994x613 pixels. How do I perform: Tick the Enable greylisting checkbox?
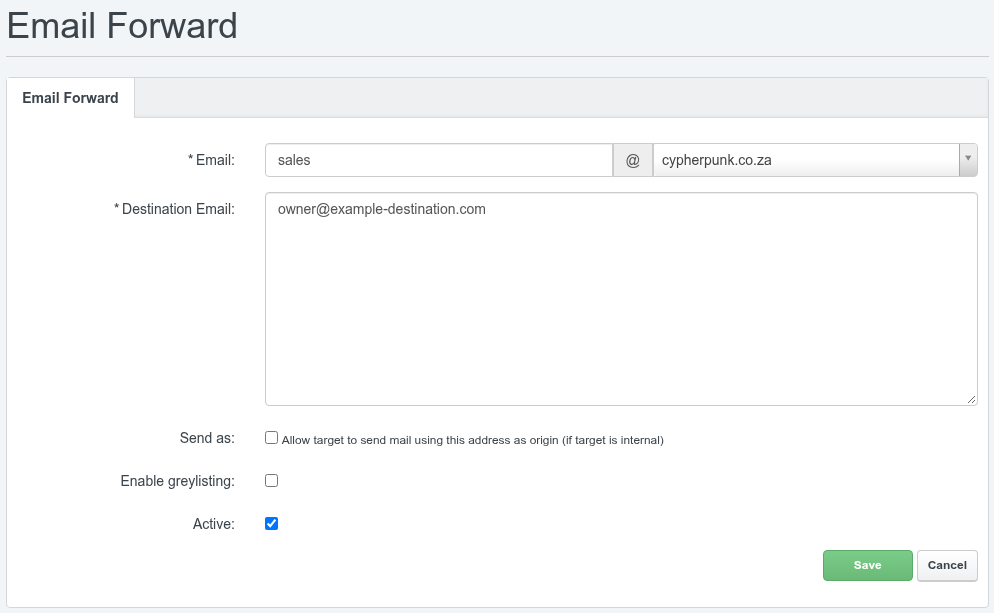click(271, 481)
